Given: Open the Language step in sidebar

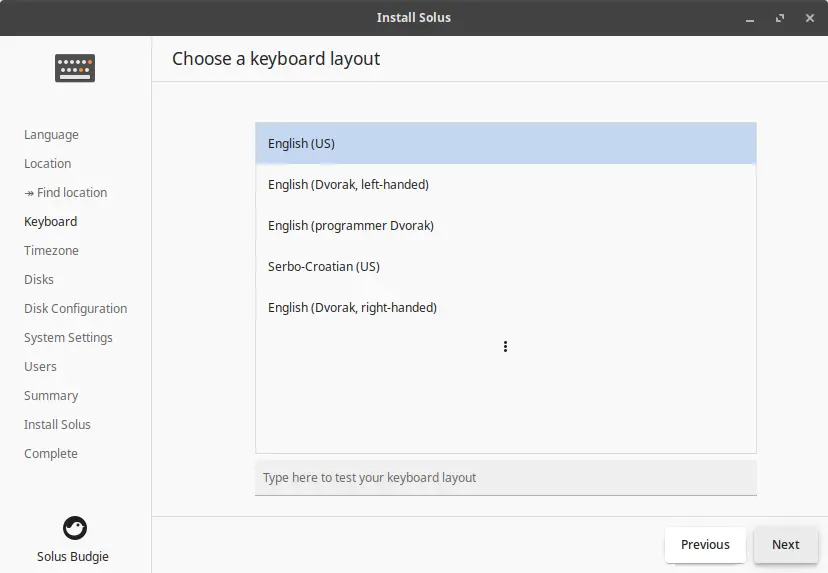Looking at the screenshot, I should tap(51, 135).
